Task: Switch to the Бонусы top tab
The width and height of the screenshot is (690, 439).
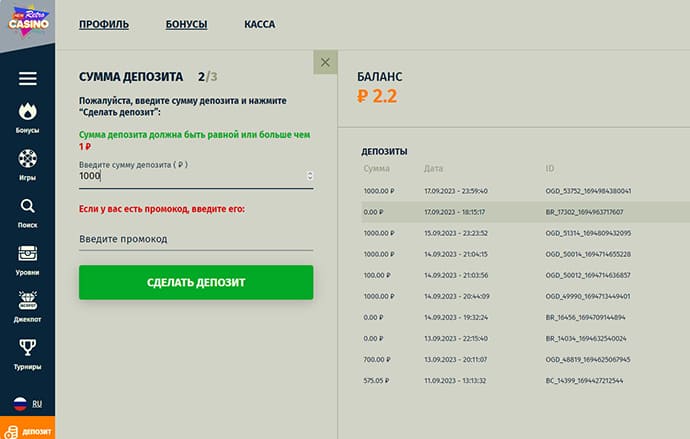Action: click(185, 23)
